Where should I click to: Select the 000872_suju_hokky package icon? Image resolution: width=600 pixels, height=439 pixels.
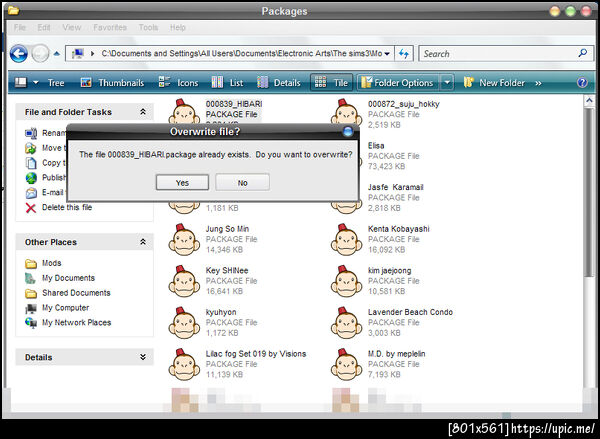coord(346,112)
